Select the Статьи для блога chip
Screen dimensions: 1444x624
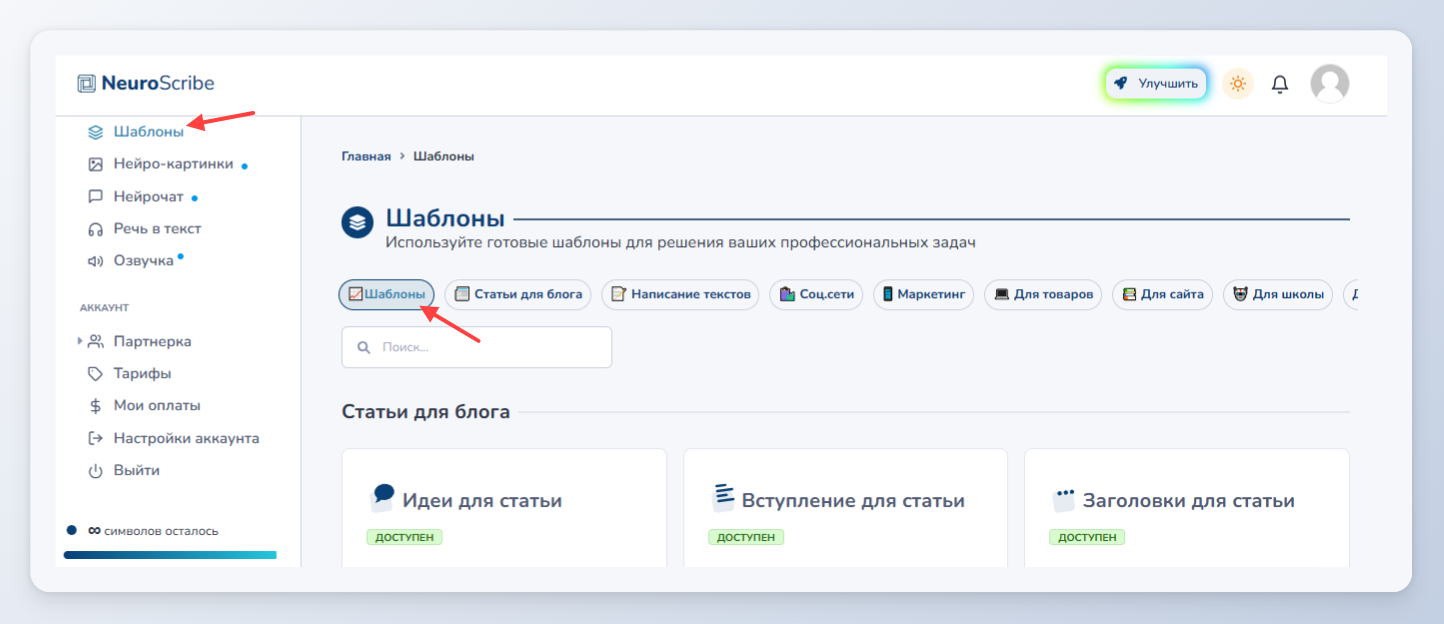(518, 294)
